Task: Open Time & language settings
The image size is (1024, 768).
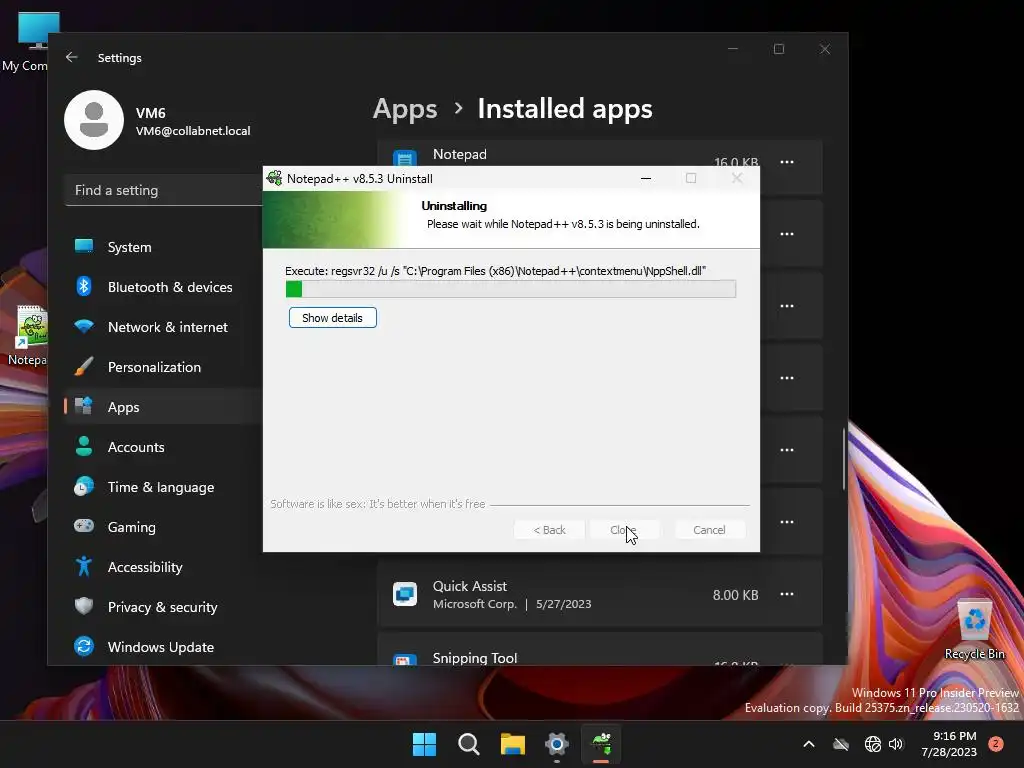Action: pyautogui.click(x=163, y=487)
